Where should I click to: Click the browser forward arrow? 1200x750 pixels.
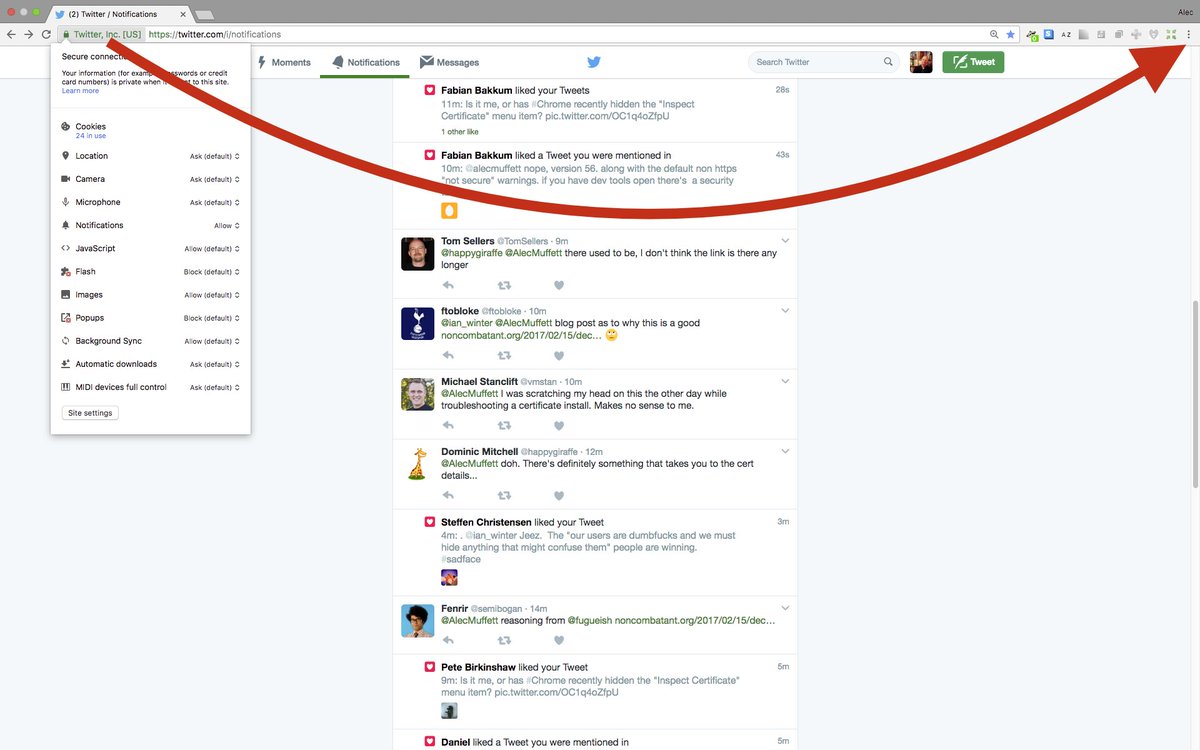click(28, 34)
